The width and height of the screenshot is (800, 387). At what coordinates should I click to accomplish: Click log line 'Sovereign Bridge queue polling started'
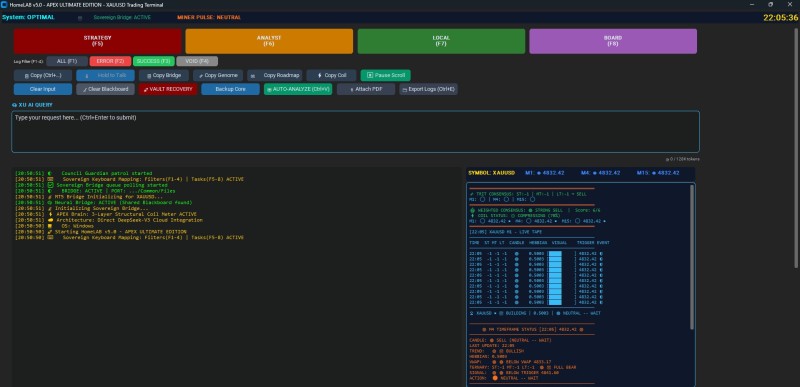pos(91,185)
